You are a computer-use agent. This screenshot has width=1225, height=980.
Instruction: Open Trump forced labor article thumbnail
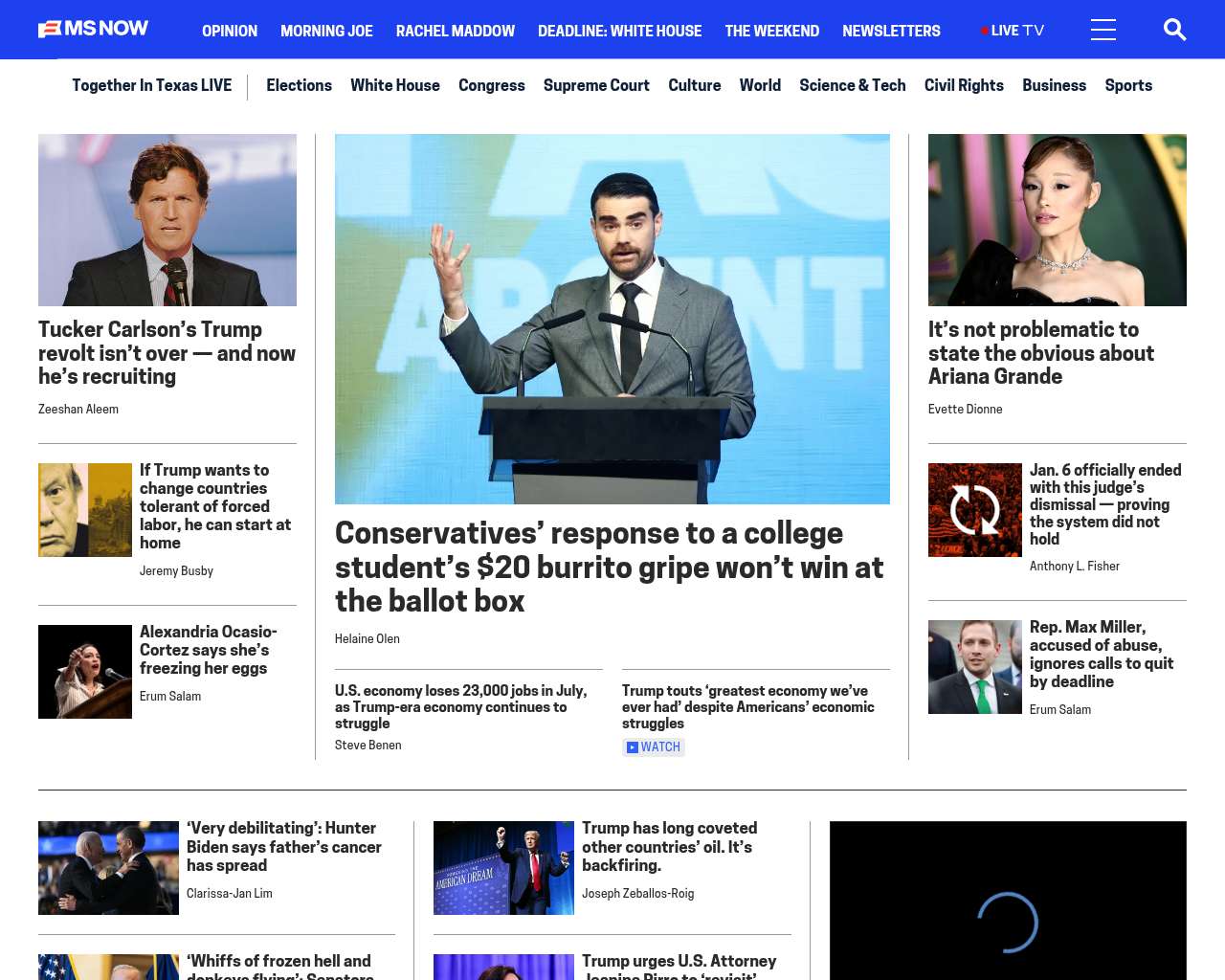pos(85,510)
